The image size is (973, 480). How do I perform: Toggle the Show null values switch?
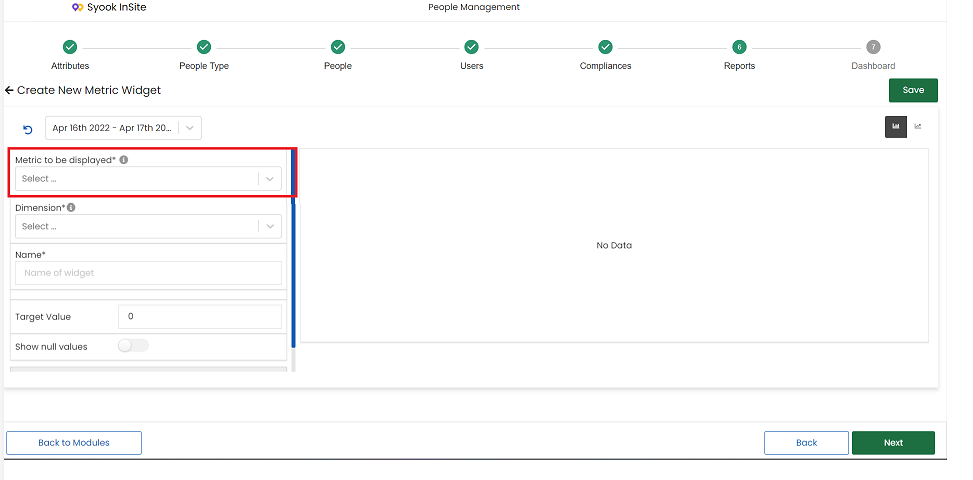pos(133,346)
